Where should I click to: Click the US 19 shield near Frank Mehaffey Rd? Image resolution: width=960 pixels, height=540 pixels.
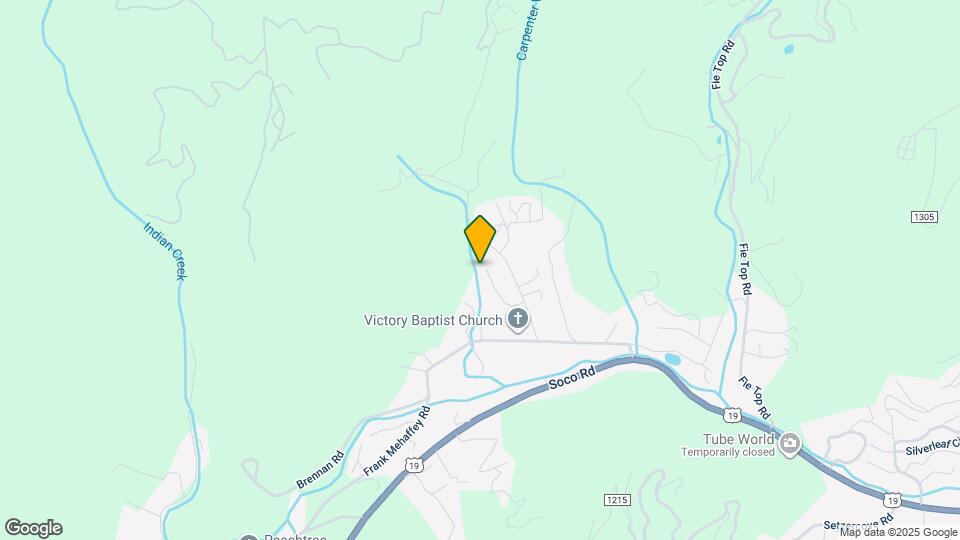(x=414, y=465)
